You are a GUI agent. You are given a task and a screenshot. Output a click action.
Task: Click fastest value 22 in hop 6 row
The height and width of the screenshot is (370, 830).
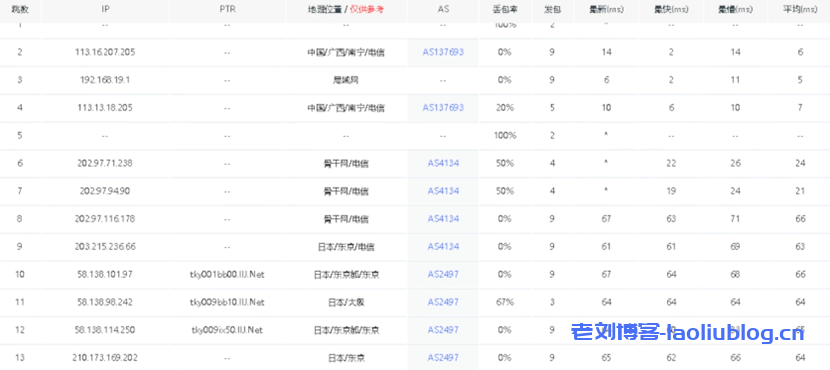pos(671,163)
